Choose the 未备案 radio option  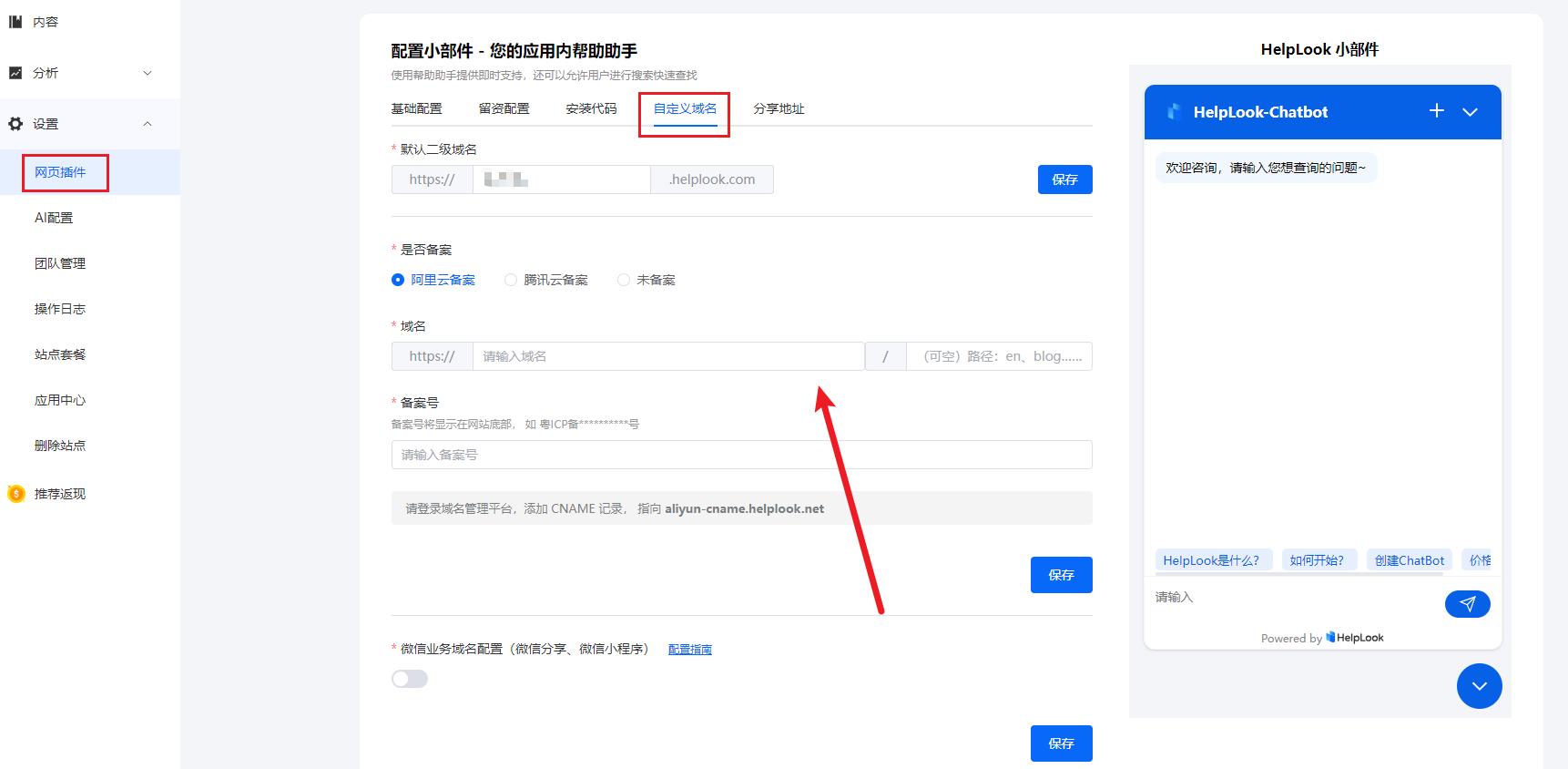pos(624,280)
